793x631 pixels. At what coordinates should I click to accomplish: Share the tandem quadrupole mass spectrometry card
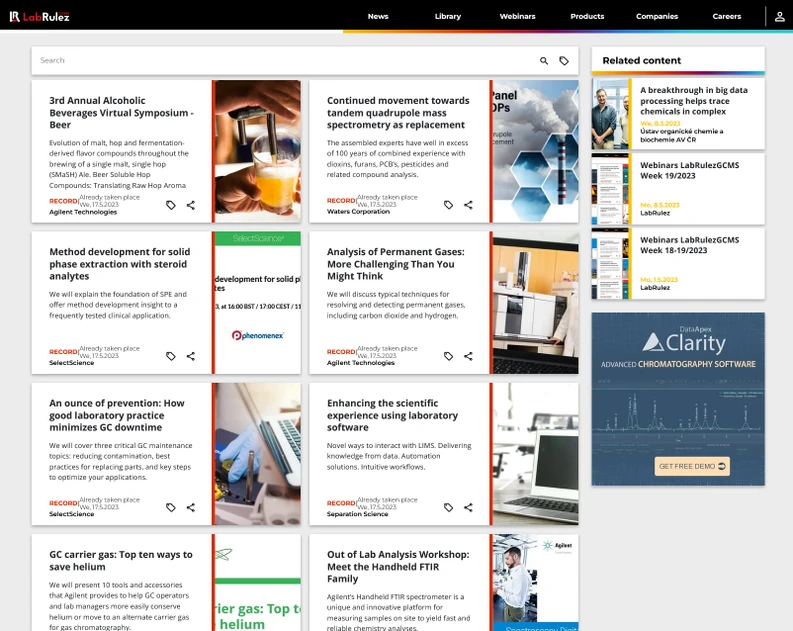click(468, 205)
